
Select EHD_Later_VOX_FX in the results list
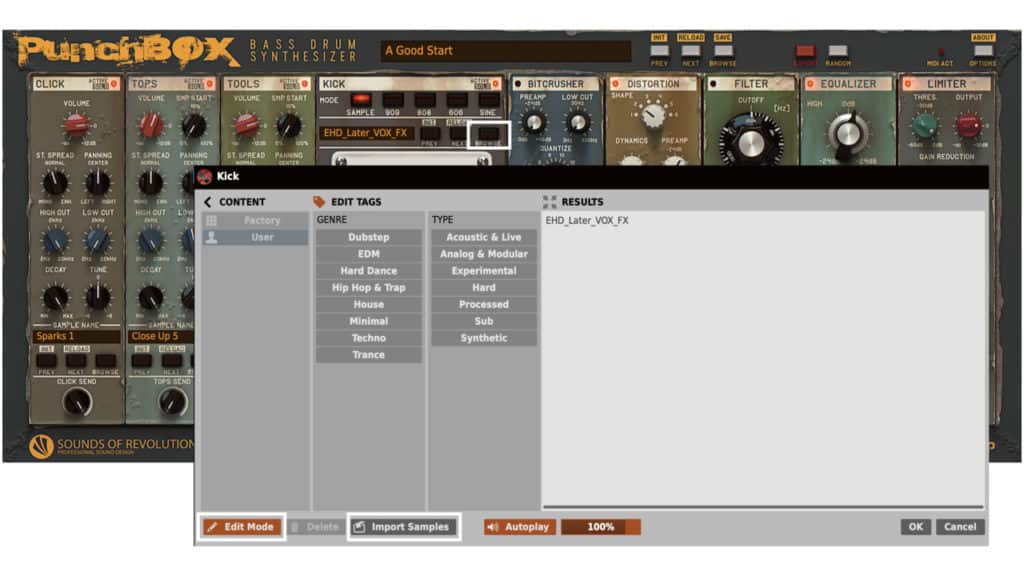[x=587, y=221]
